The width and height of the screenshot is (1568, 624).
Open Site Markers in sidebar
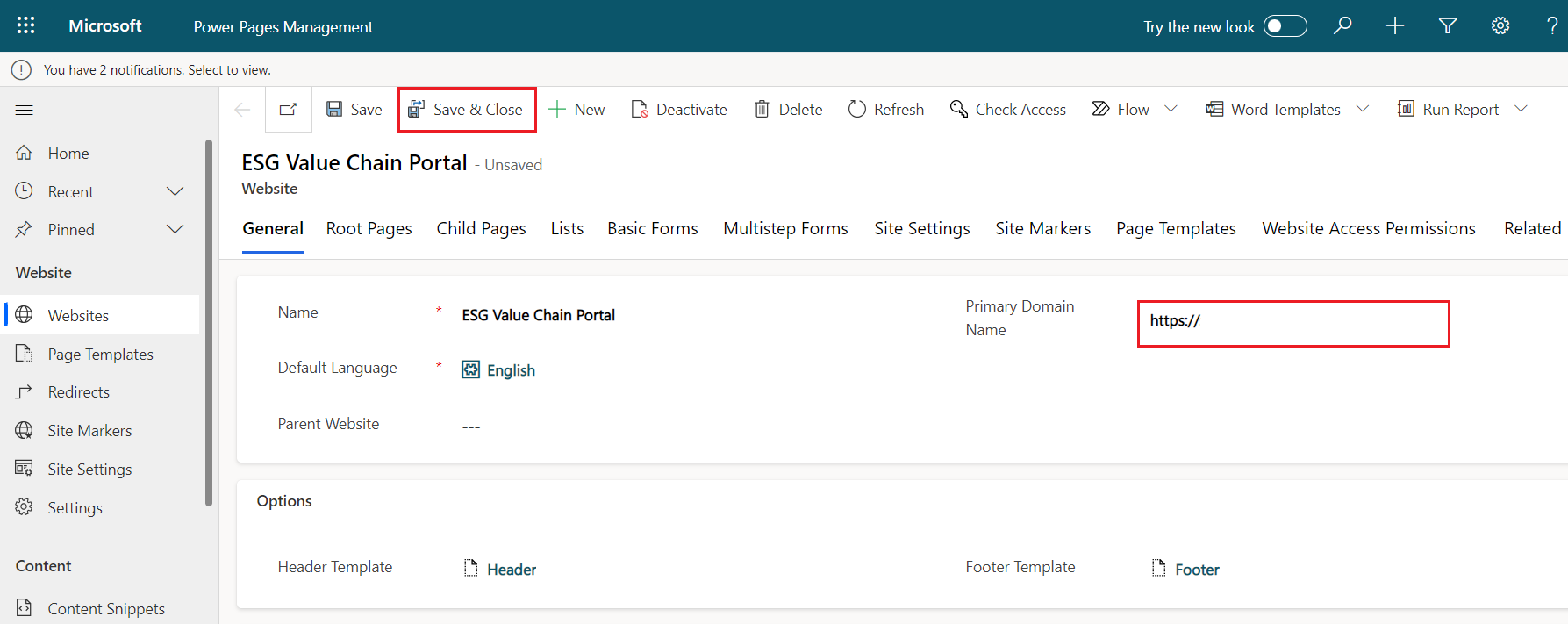[x=102, y=431]
